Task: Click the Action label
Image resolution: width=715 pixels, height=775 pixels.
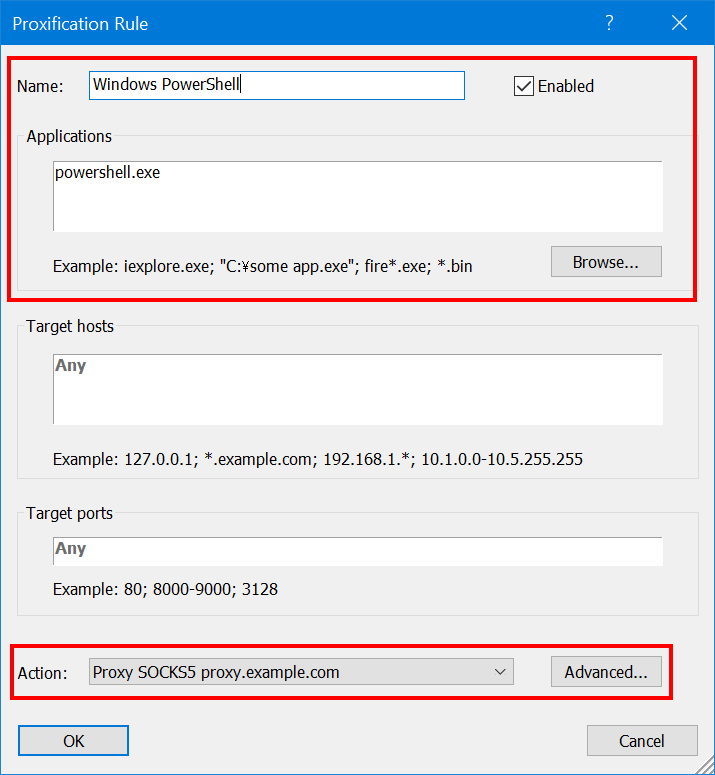Action: pos(42,673)
